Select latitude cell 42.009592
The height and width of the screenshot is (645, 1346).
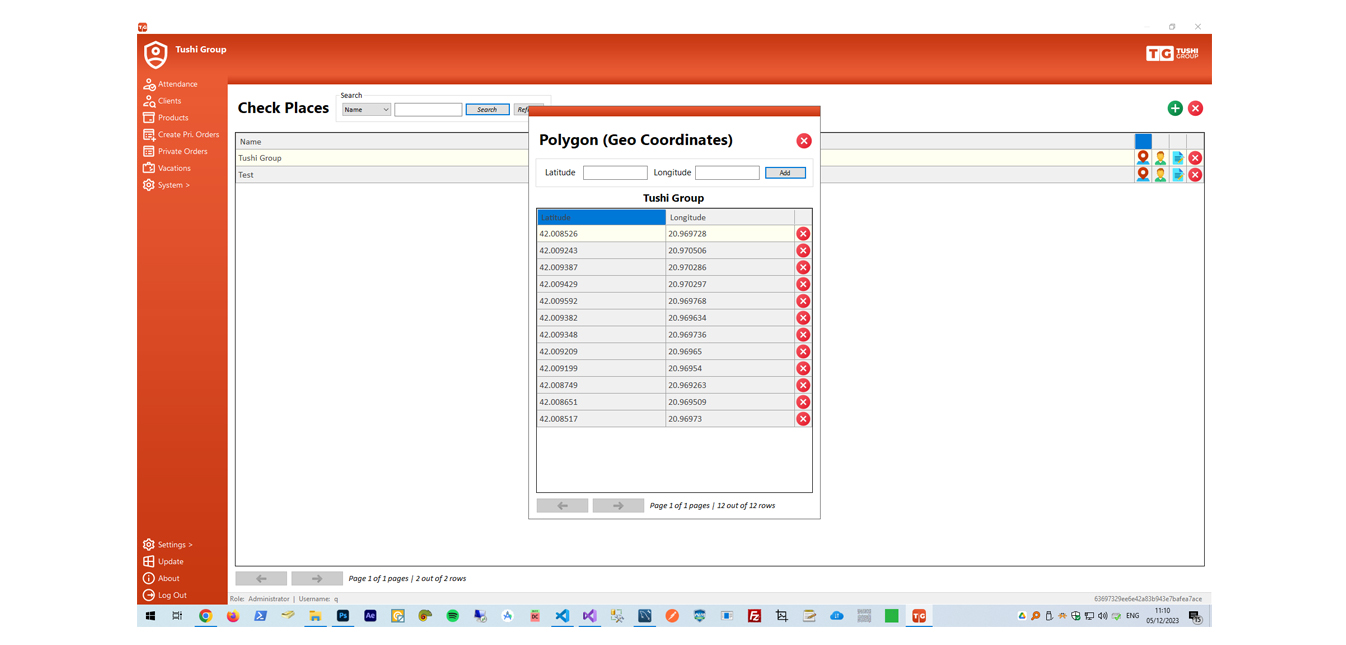click(x=601, y=301)
